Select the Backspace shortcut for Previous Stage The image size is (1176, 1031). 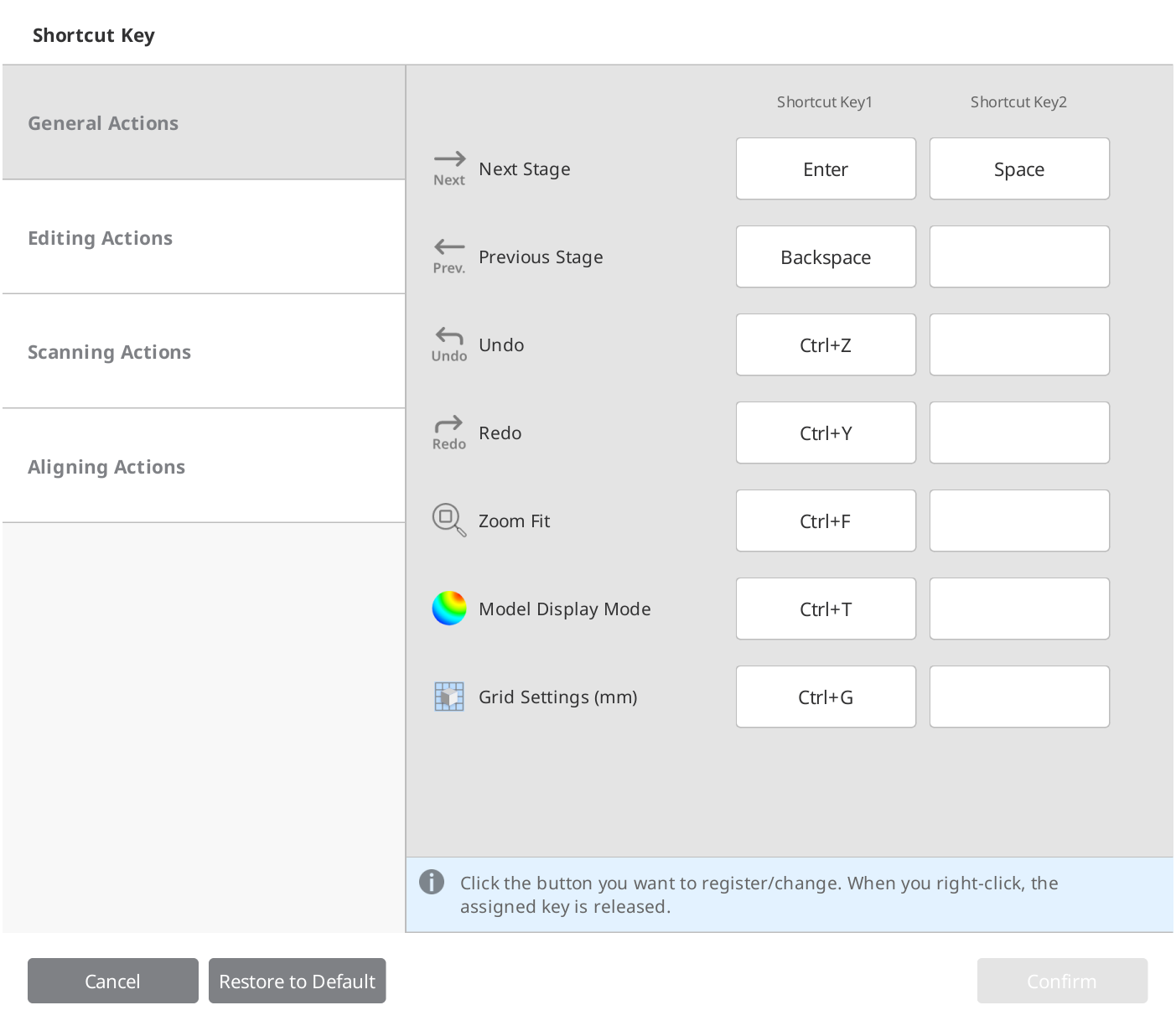pyautogui.click(x=825, y=256)
